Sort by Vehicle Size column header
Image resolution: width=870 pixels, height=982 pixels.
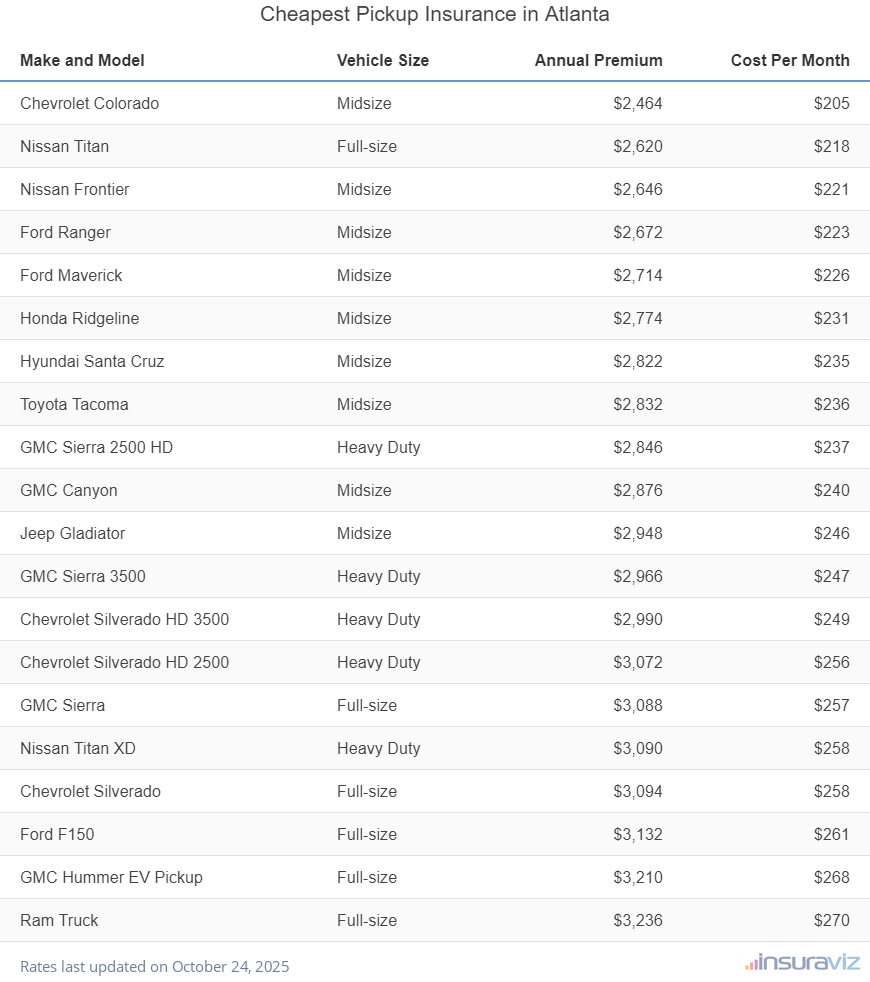point(382,60)
